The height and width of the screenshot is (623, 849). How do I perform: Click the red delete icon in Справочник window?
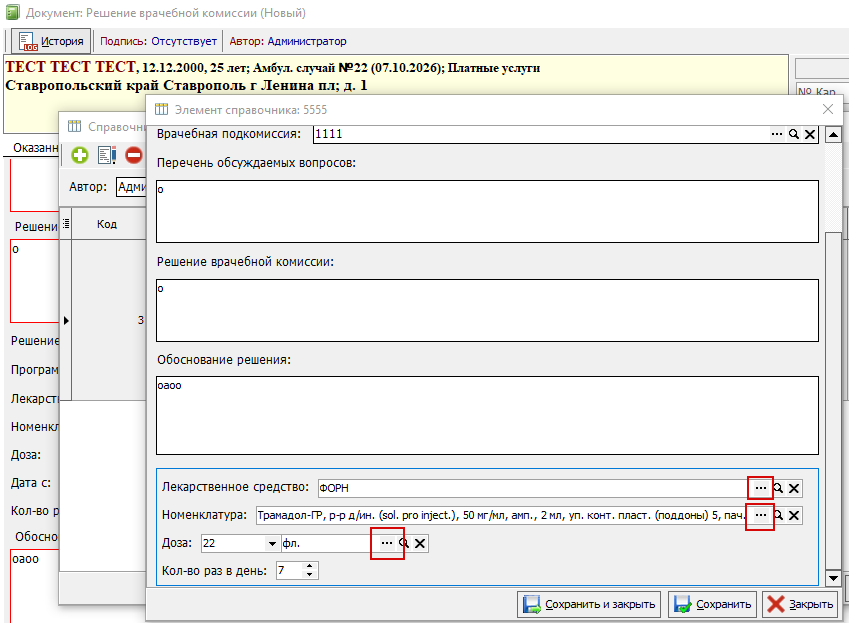[x=134, y=155]
